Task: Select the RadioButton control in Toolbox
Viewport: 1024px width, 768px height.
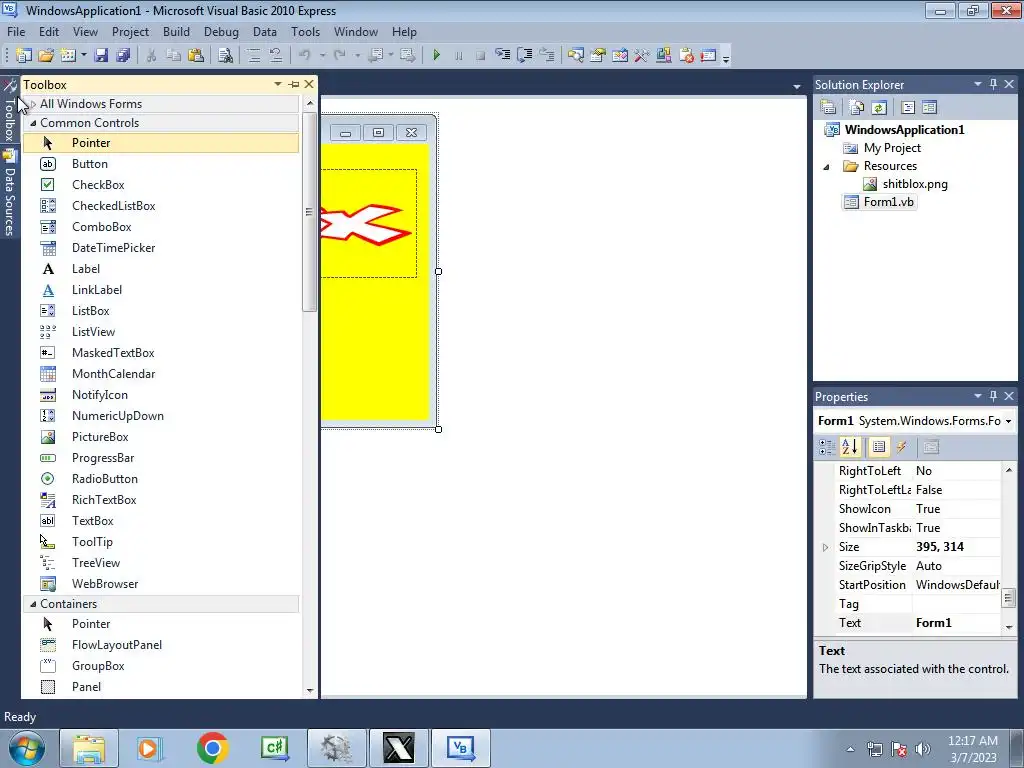Action: tap(104, 479)
